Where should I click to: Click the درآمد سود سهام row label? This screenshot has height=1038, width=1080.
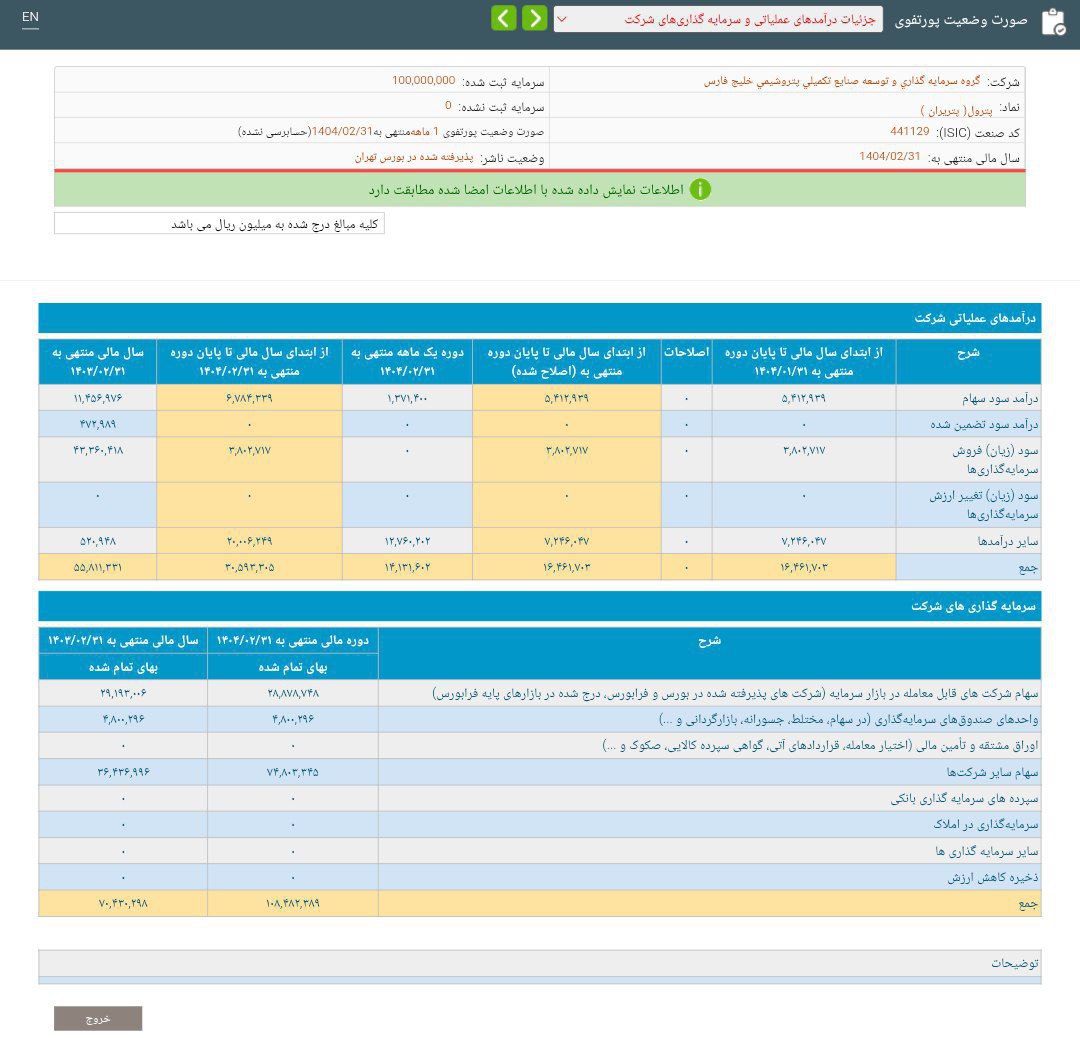point(999,398)
